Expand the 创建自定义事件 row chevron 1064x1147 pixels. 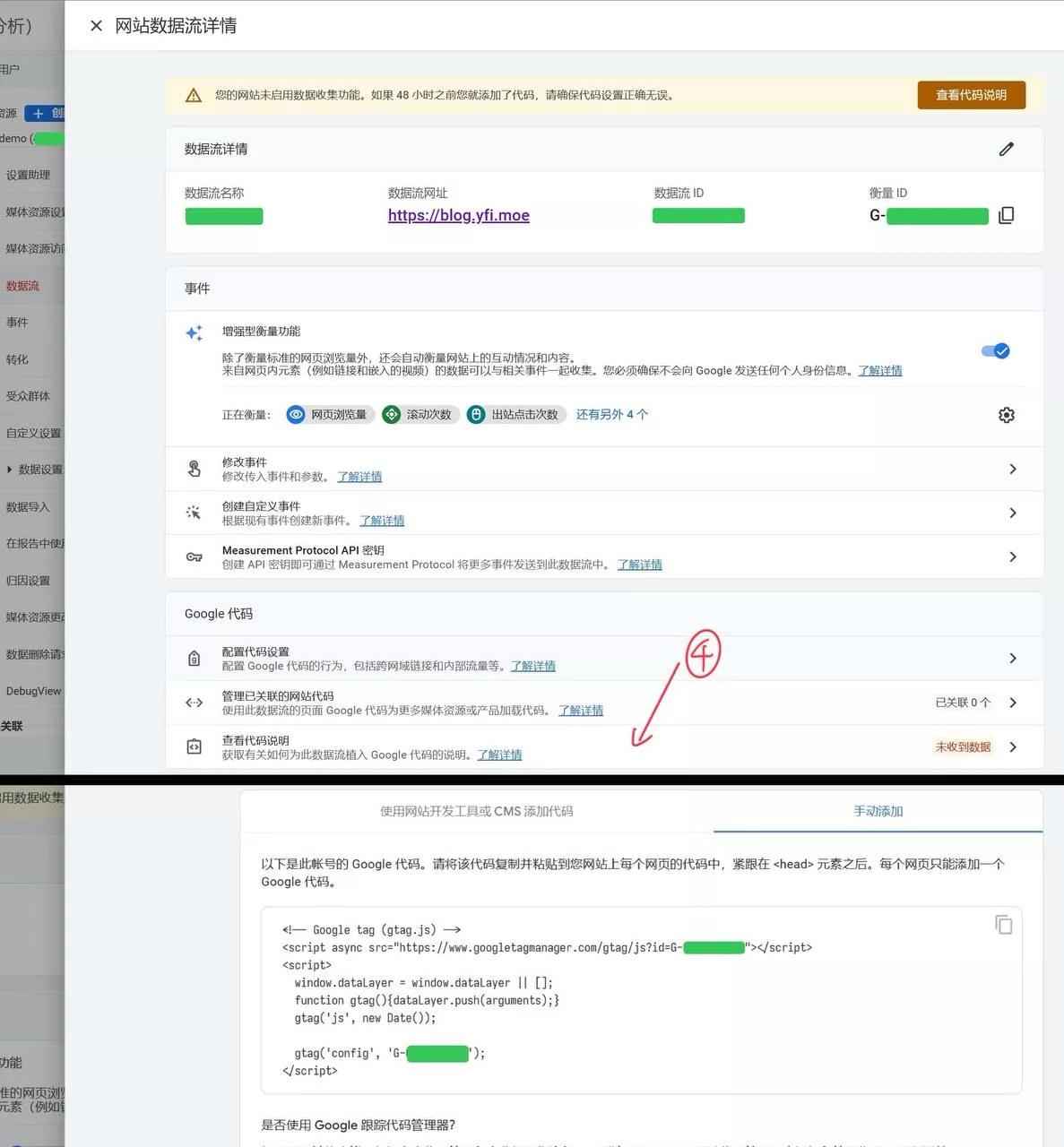[1012, 513]
